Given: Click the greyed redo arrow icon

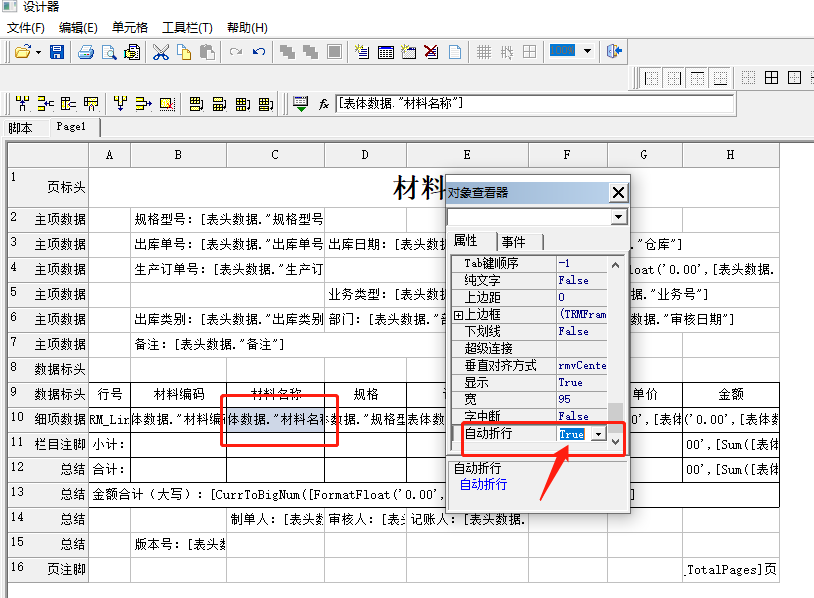Looking at the screenshot, I should (236, 51).
